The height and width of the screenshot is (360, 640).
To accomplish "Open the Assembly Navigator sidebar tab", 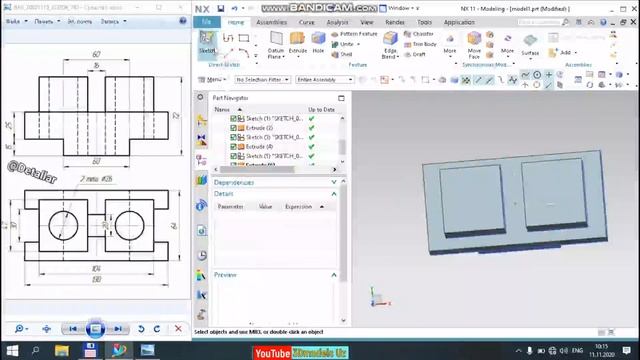I will 202,120.
